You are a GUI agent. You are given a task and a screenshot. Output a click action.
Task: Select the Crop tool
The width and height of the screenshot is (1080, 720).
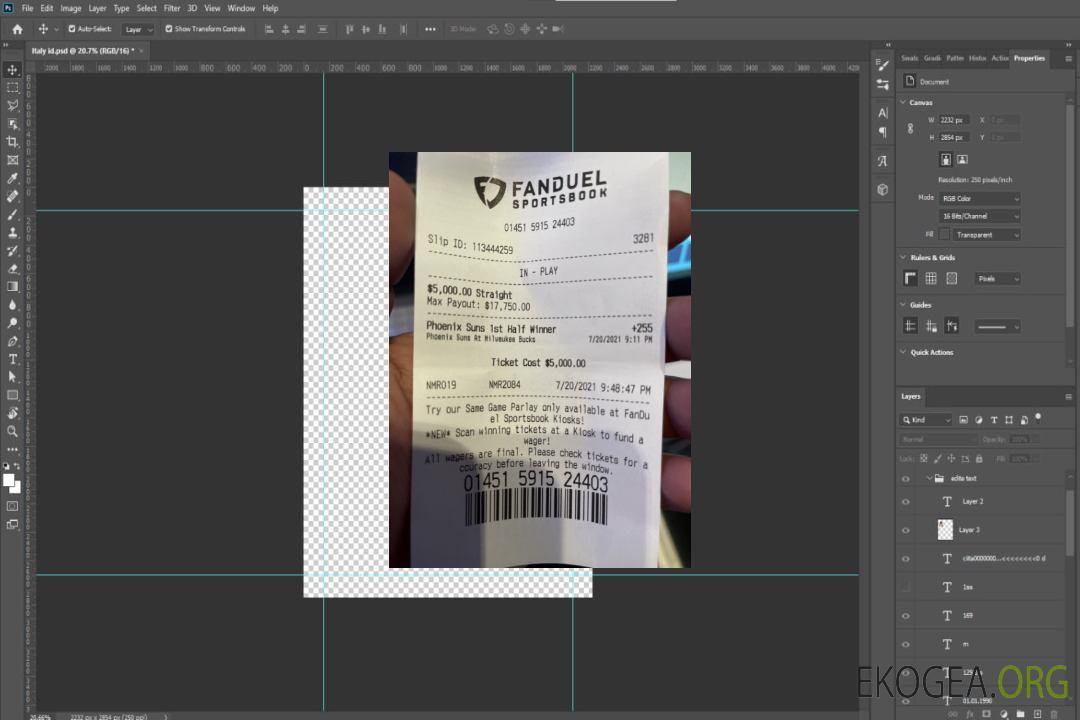coord(12,142)
